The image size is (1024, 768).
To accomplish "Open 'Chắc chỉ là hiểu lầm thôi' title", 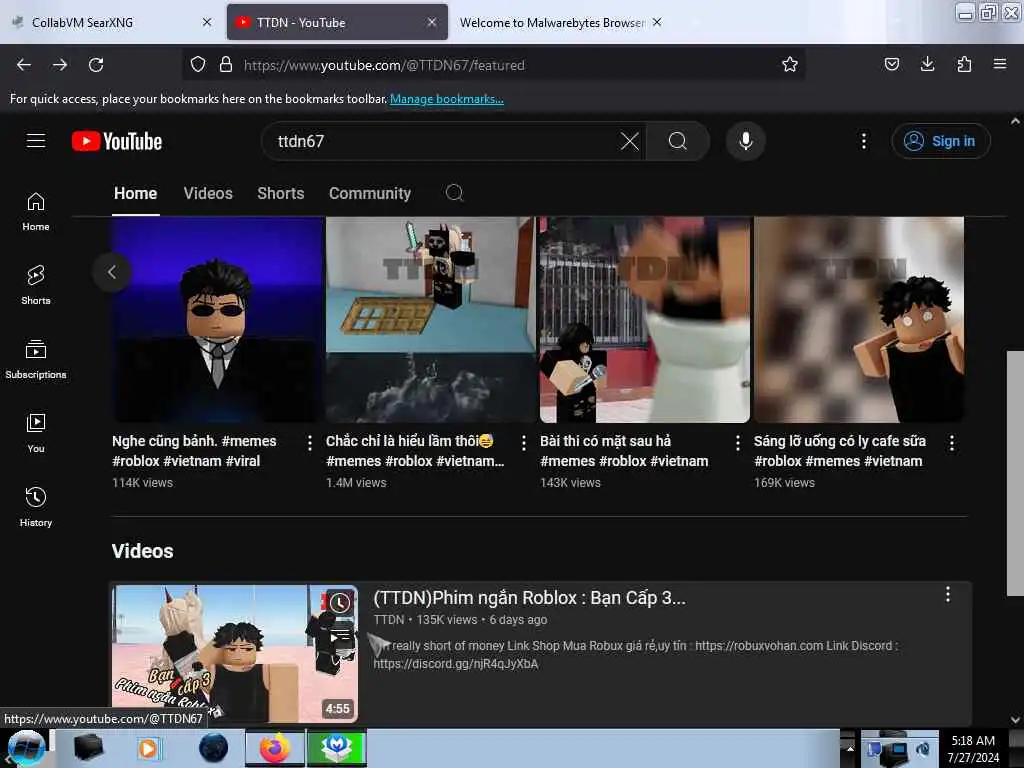I will 415,451.
